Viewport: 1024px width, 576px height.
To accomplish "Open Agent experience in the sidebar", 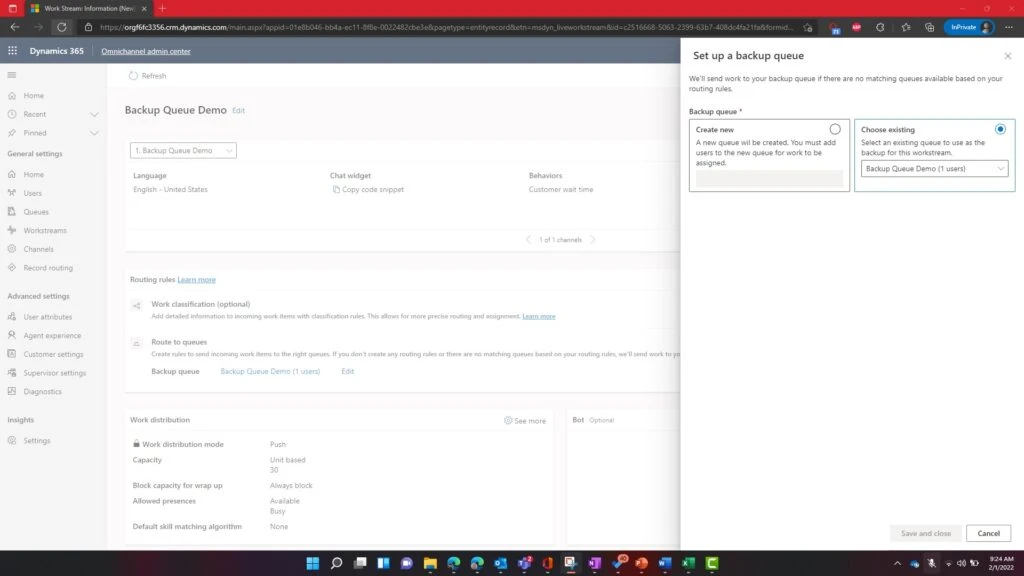I will [x=53, y=336].
